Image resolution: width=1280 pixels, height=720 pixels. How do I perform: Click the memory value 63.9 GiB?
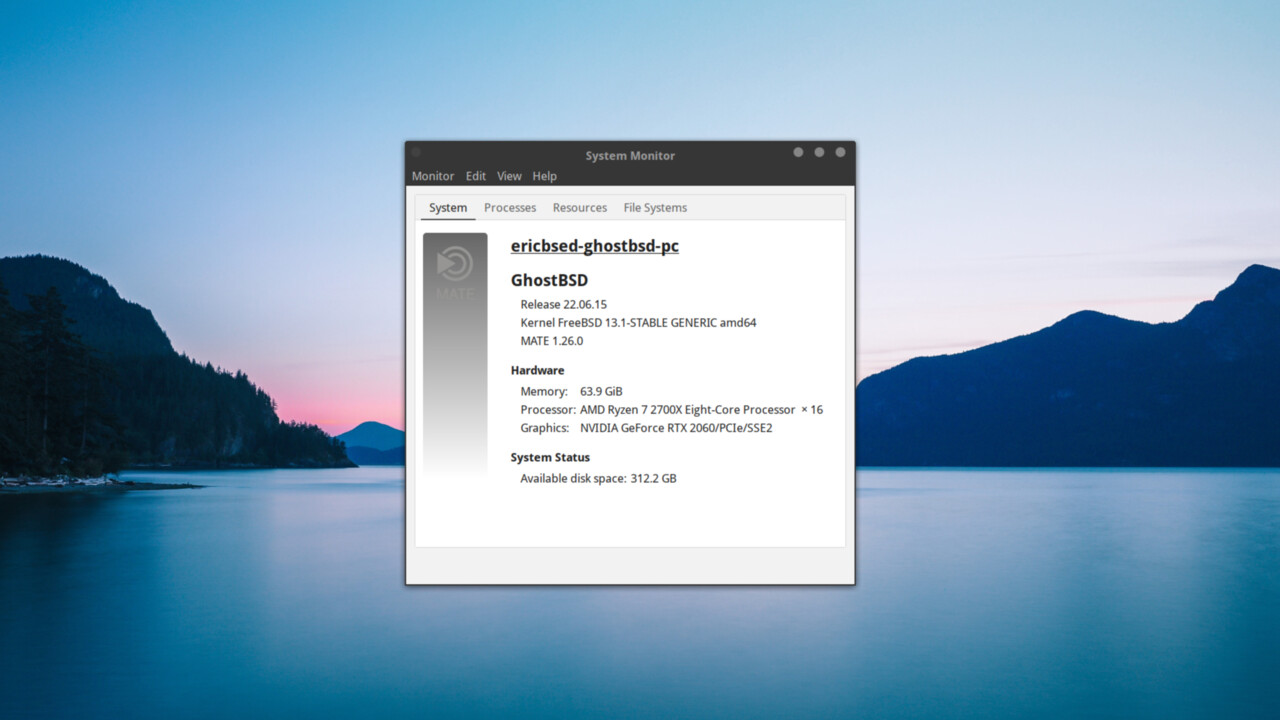tap(601, 391)
